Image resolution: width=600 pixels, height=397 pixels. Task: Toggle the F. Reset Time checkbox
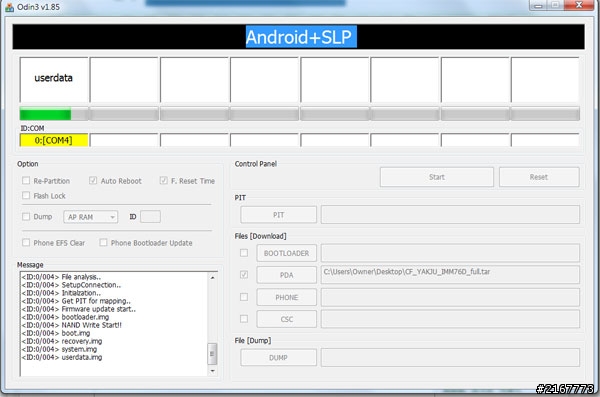point(163,180)
